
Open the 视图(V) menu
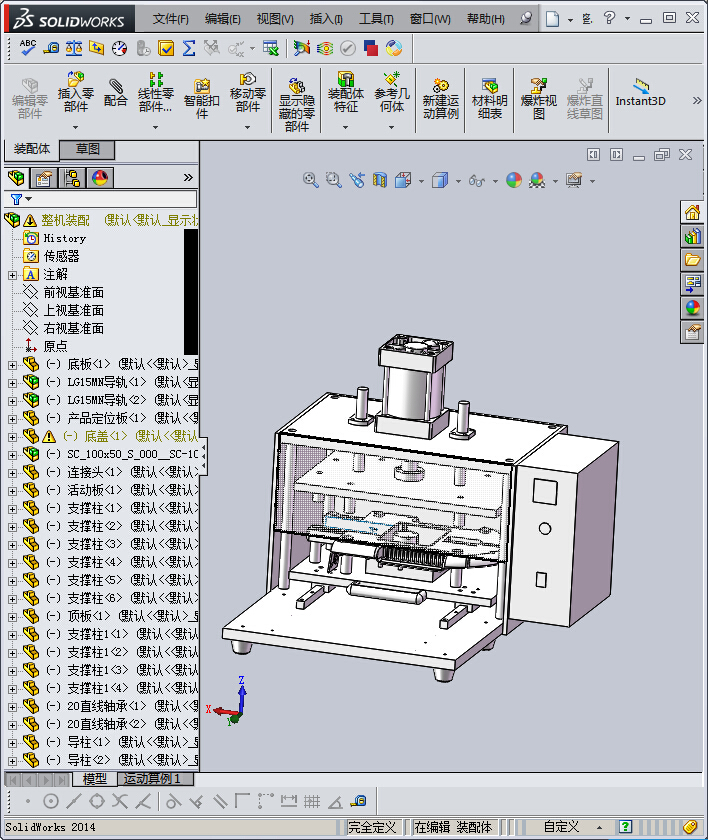click(x=275, y=19)
